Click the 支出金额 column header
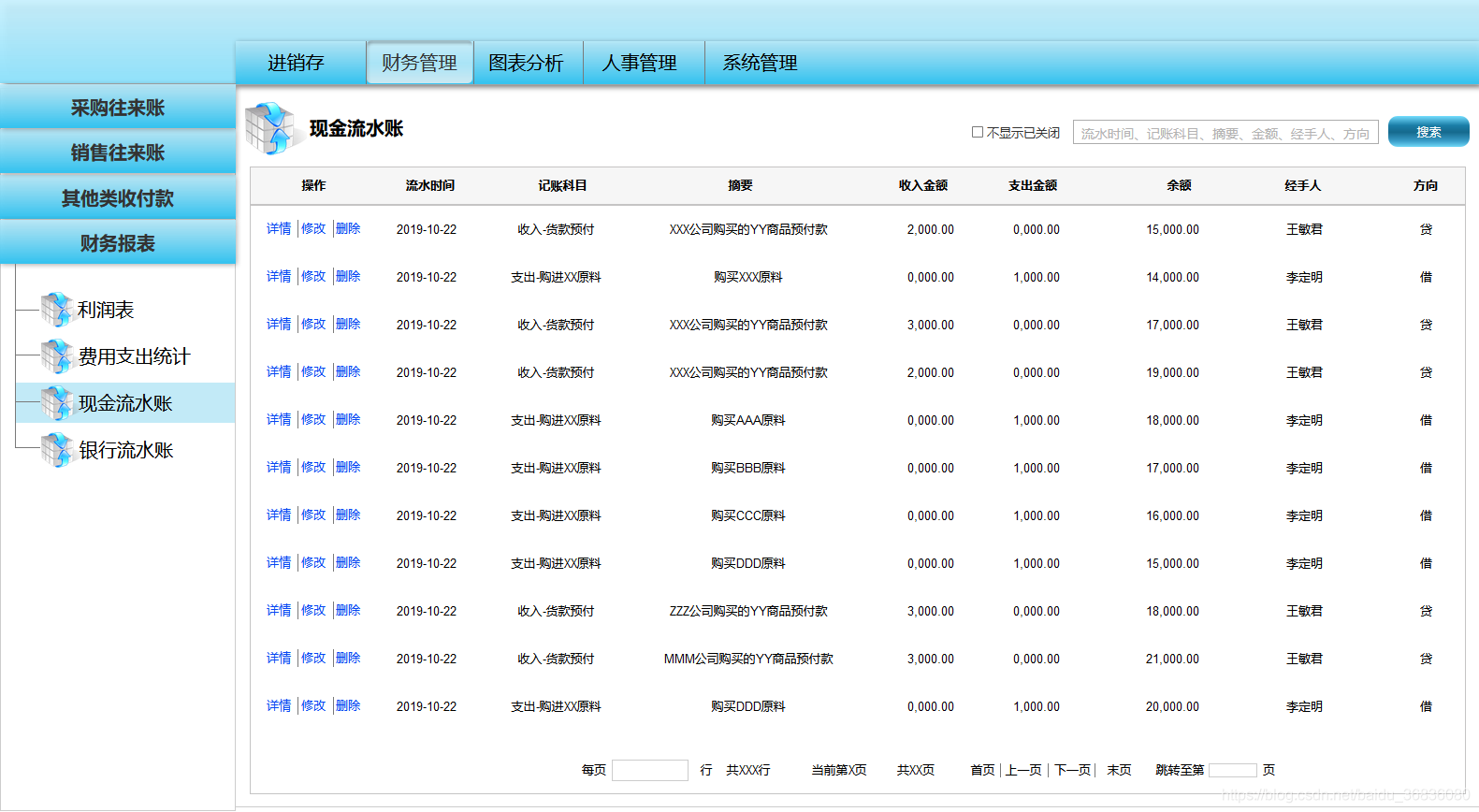This screenshot has width=1479, height=812. [1033, 185]
